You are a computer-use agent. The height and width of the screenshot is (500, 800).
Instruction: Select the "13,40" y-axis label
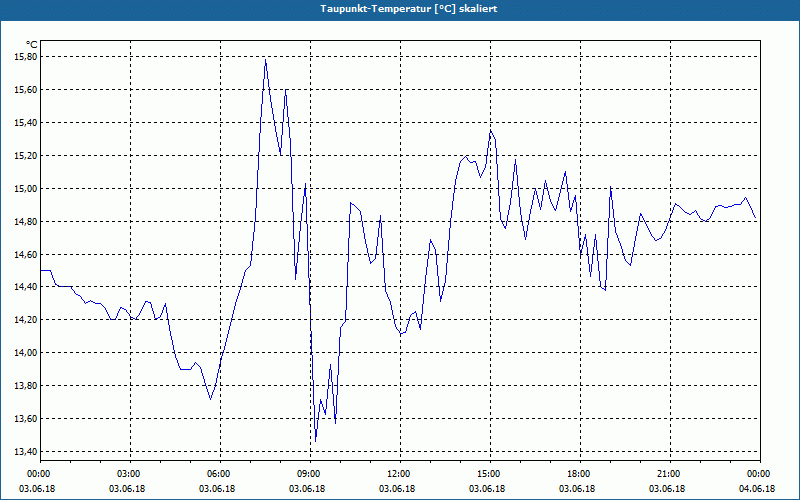click(26, 452)
